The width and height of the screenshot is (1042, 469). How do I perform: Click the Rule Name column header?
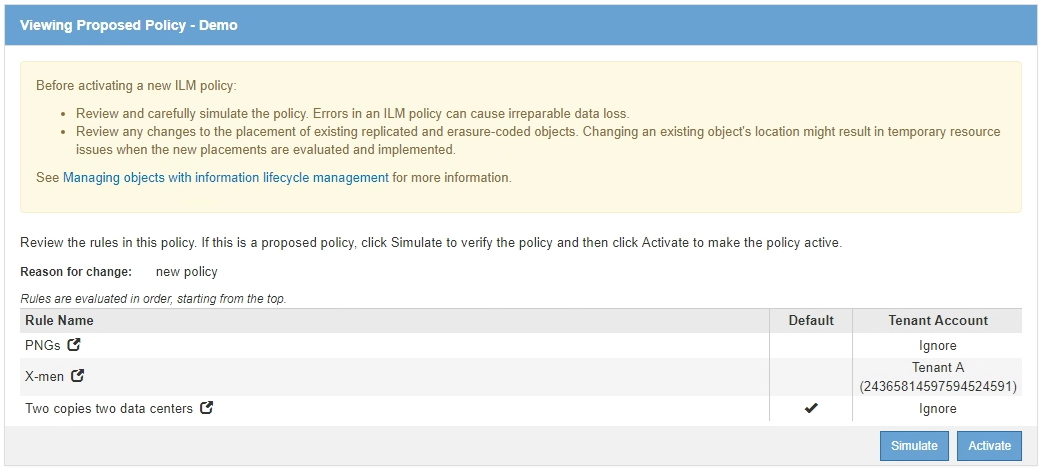pyautogui.click(x=60, y=321)
